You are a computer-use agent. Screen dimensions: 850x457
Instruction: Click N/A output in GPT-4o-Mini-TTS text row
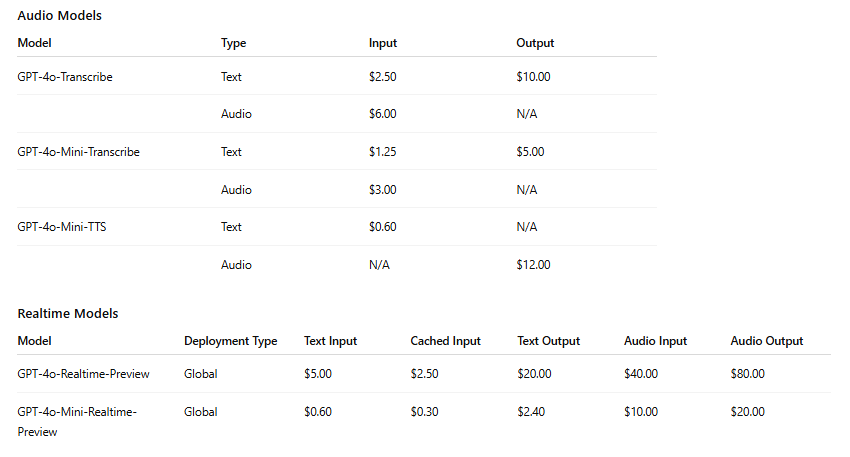527,227
